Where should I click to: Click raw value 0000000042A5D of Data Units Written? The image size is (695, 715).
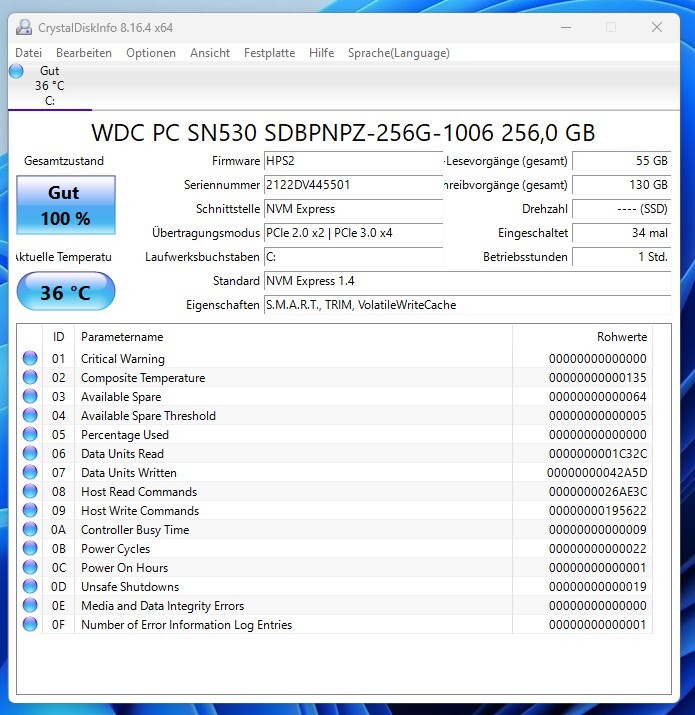597,473
